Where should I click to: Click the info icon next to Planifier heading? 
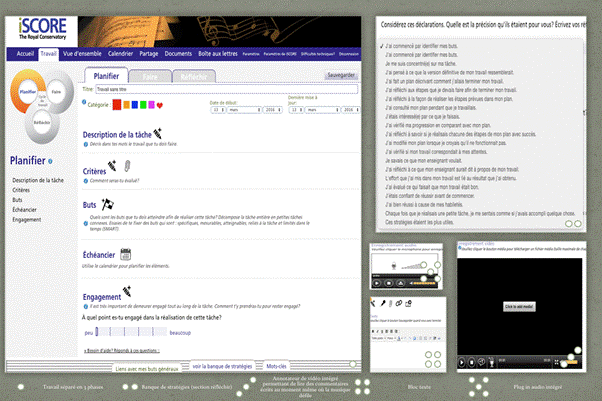pyautogui.click(x=50, y=161)
